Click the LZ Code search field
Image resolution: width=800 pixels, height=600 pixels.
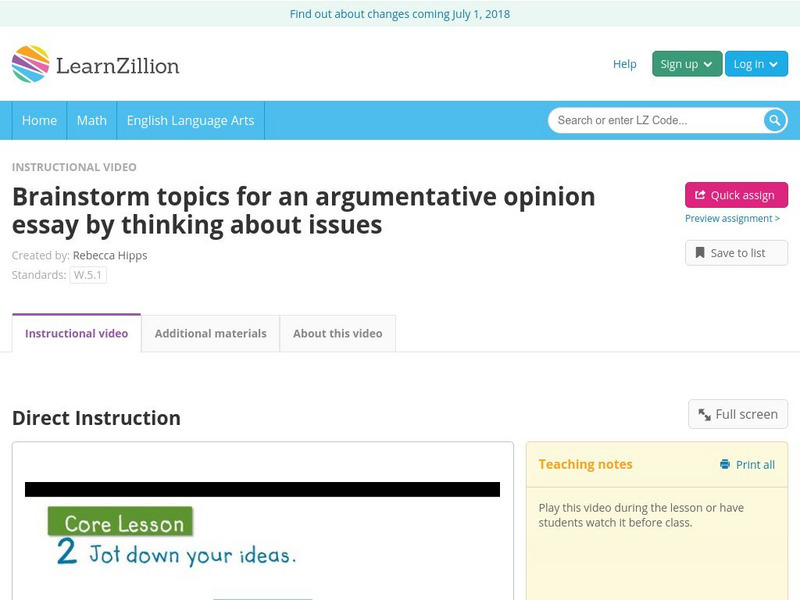click(650, 119)
